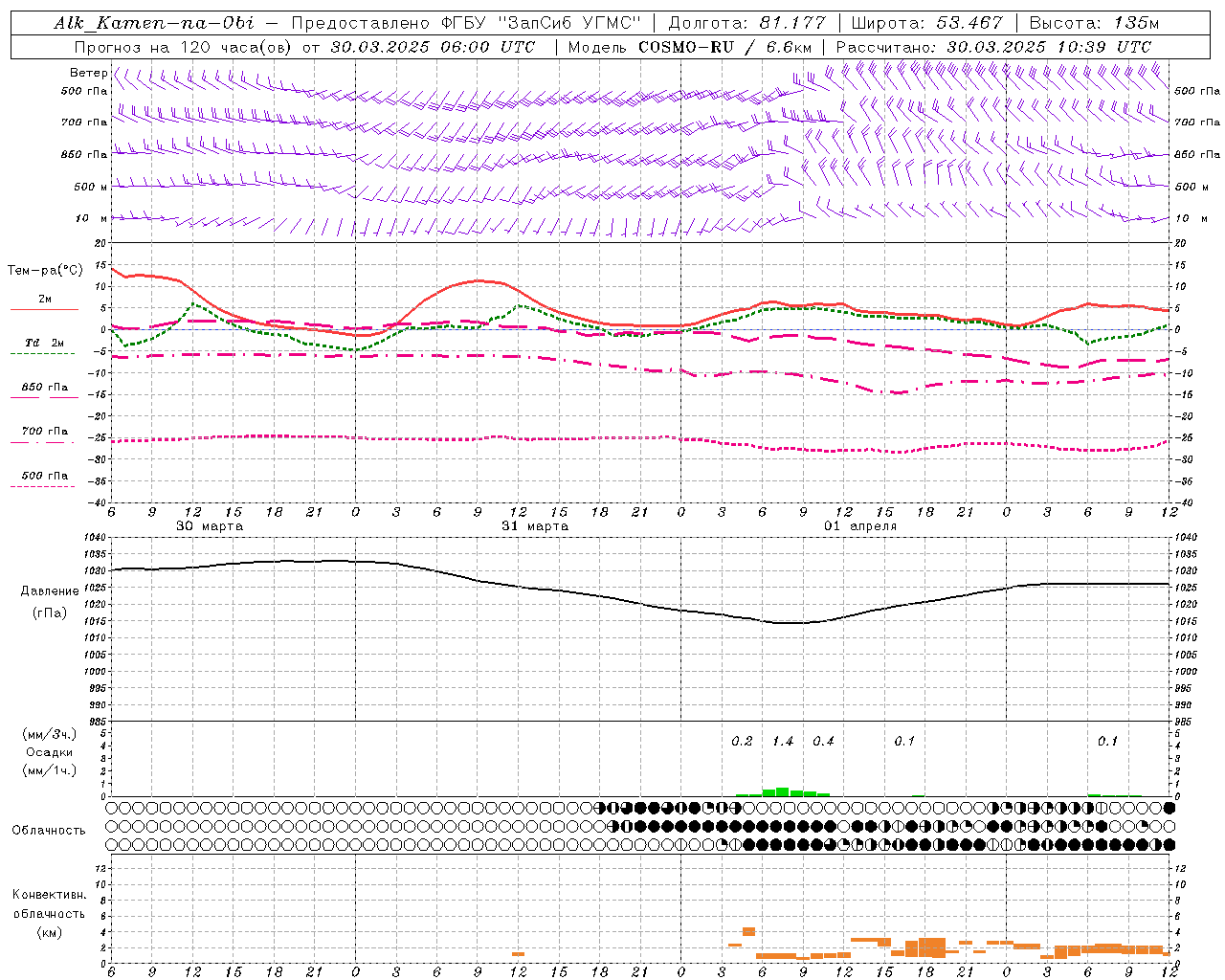Click the 1.4 precipitation value label

782,741
